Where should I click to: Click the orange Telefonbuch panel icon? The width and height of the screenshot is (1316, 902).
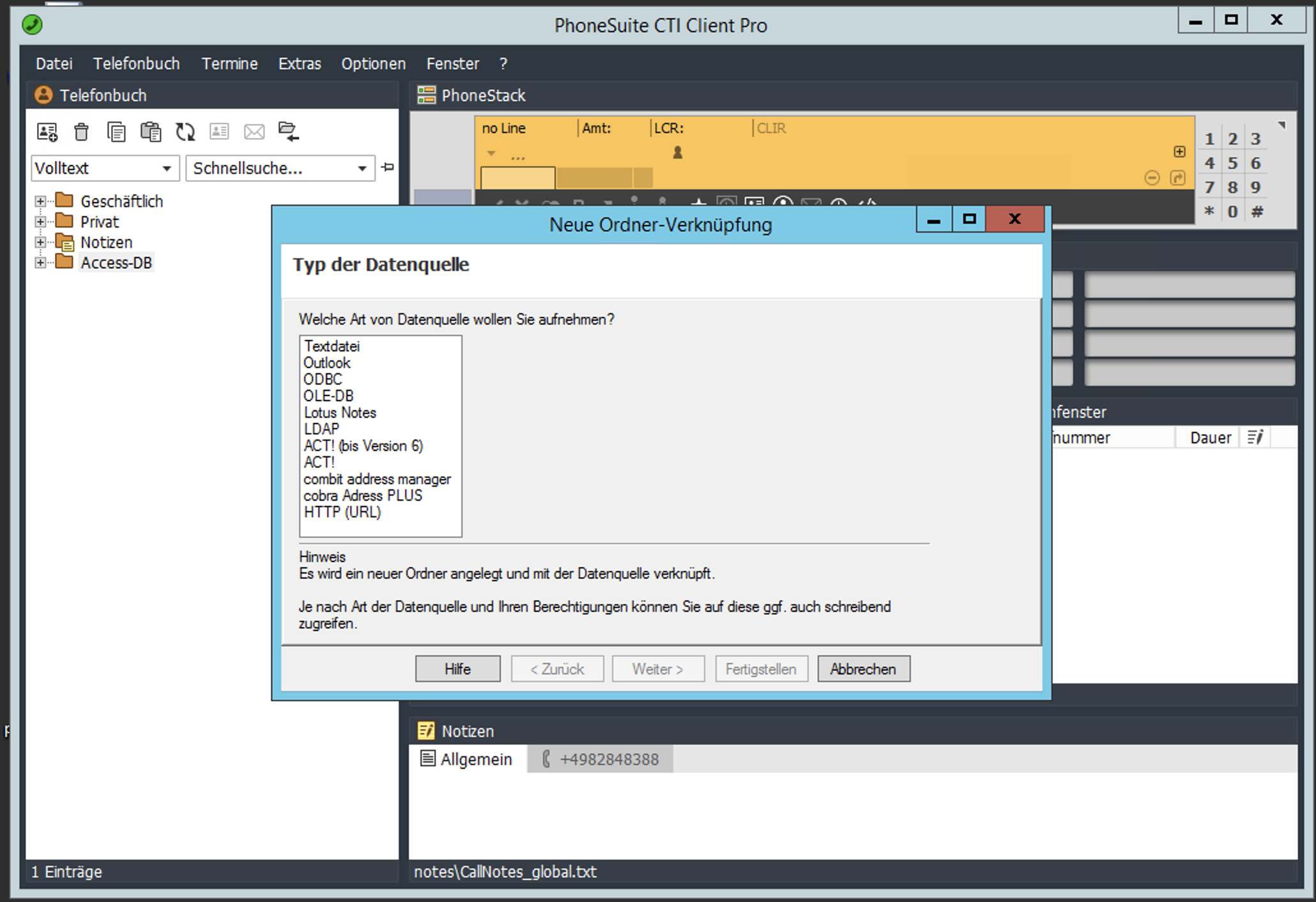click(x=43, y=95)
